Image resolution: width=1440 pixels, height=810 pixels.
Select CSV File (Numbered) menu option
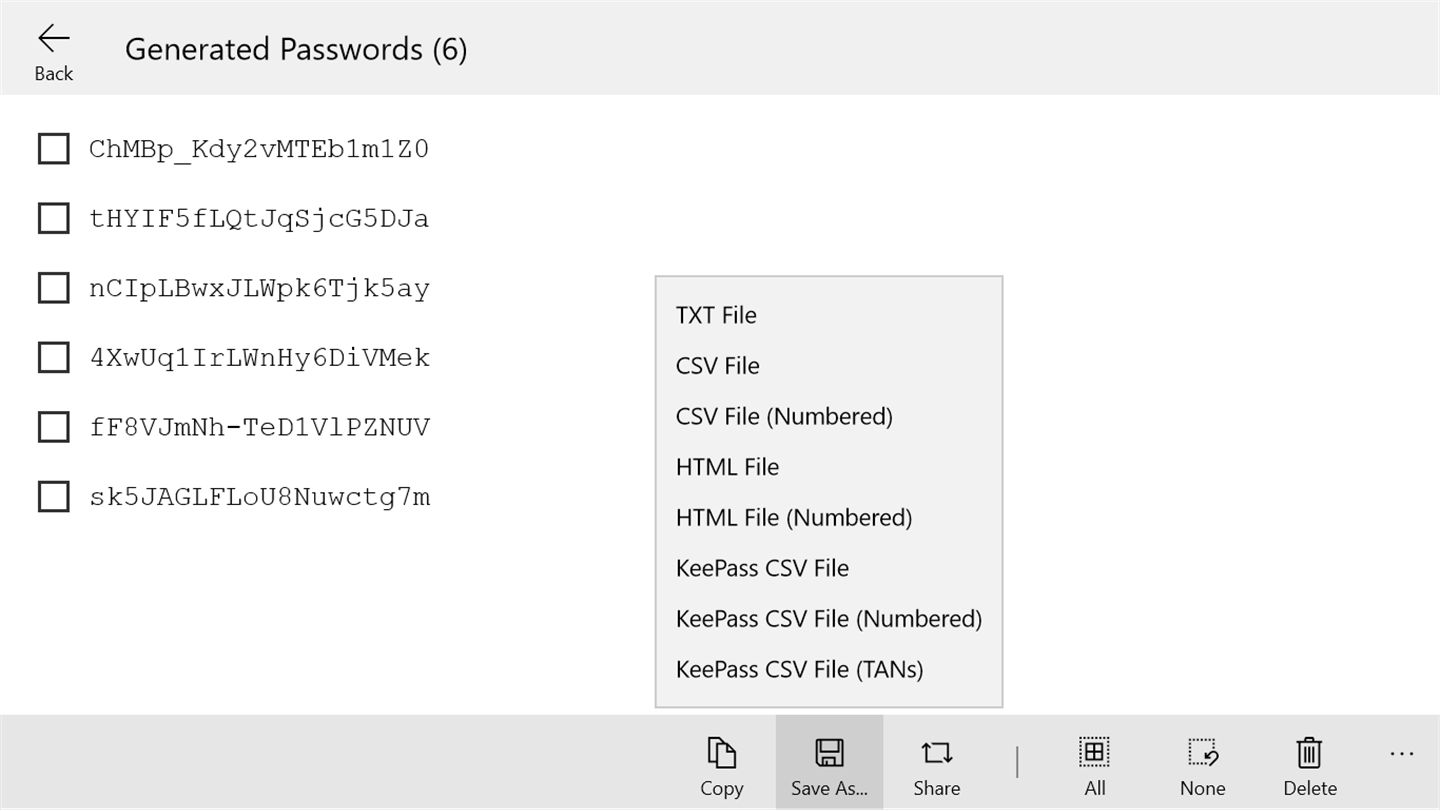(784, 416)
